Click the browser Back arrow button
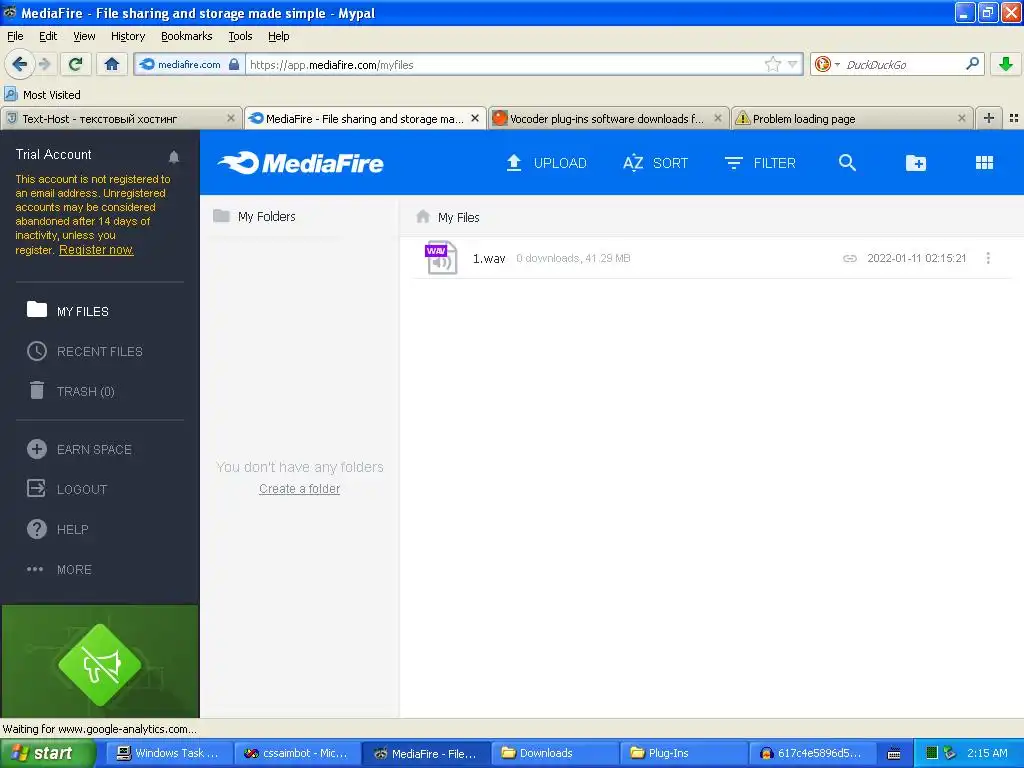 (x=19, y=64)
